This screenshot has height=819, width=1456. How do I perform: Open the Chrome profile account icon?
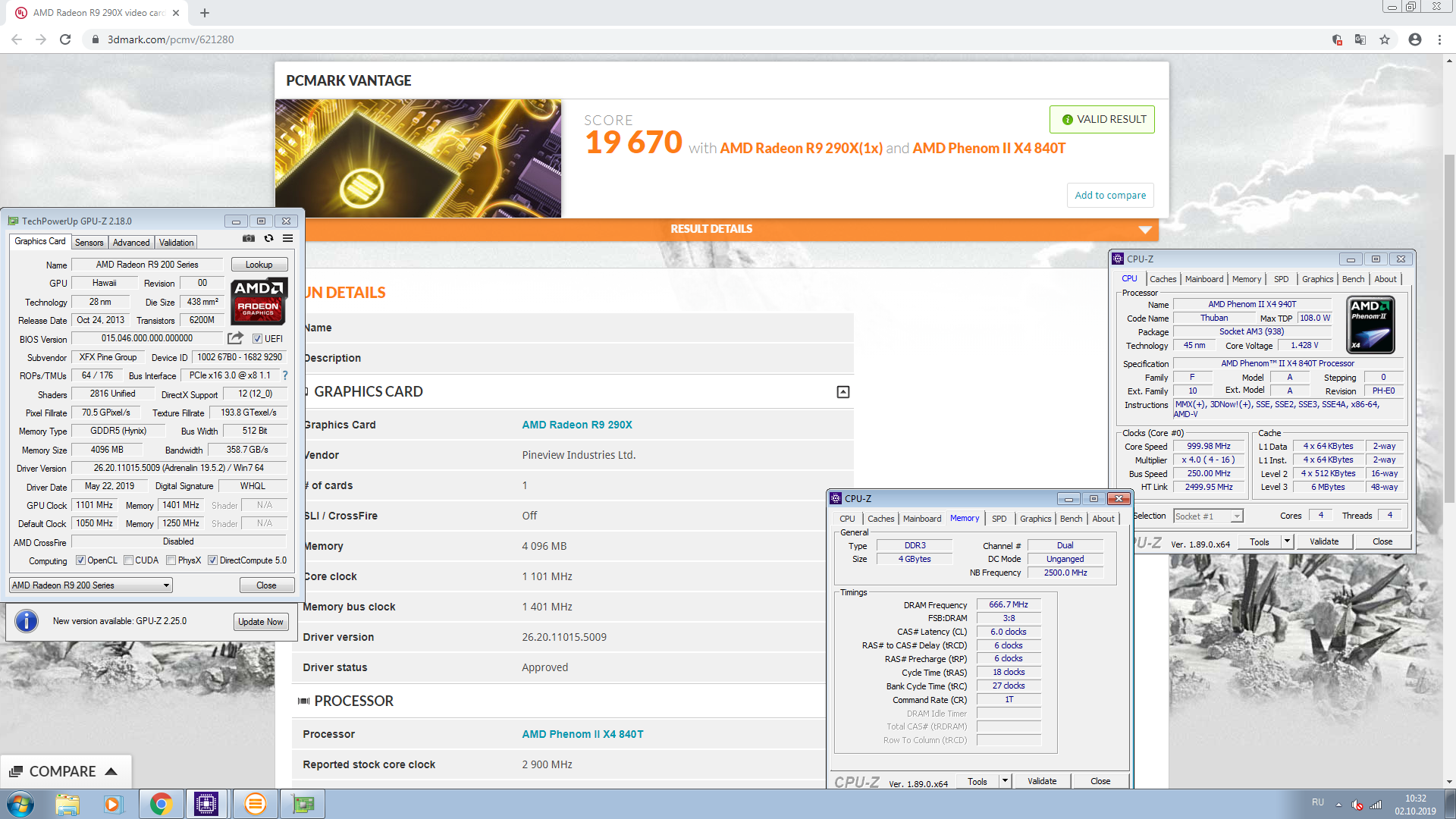pos(1415,39)
